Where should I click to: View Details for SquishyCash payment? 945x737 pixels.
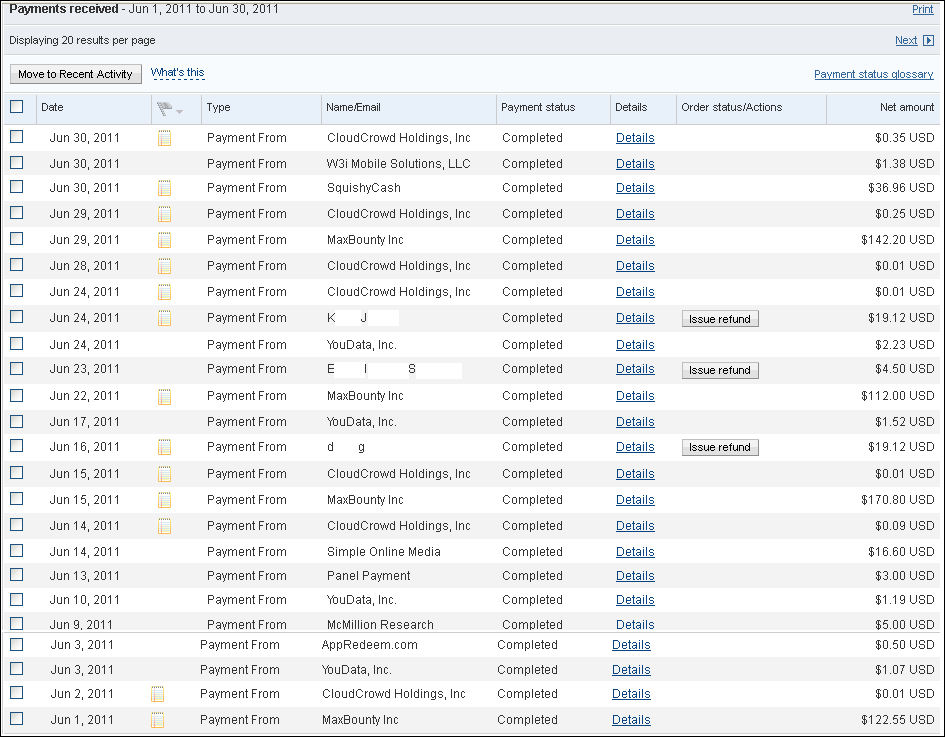635,188
